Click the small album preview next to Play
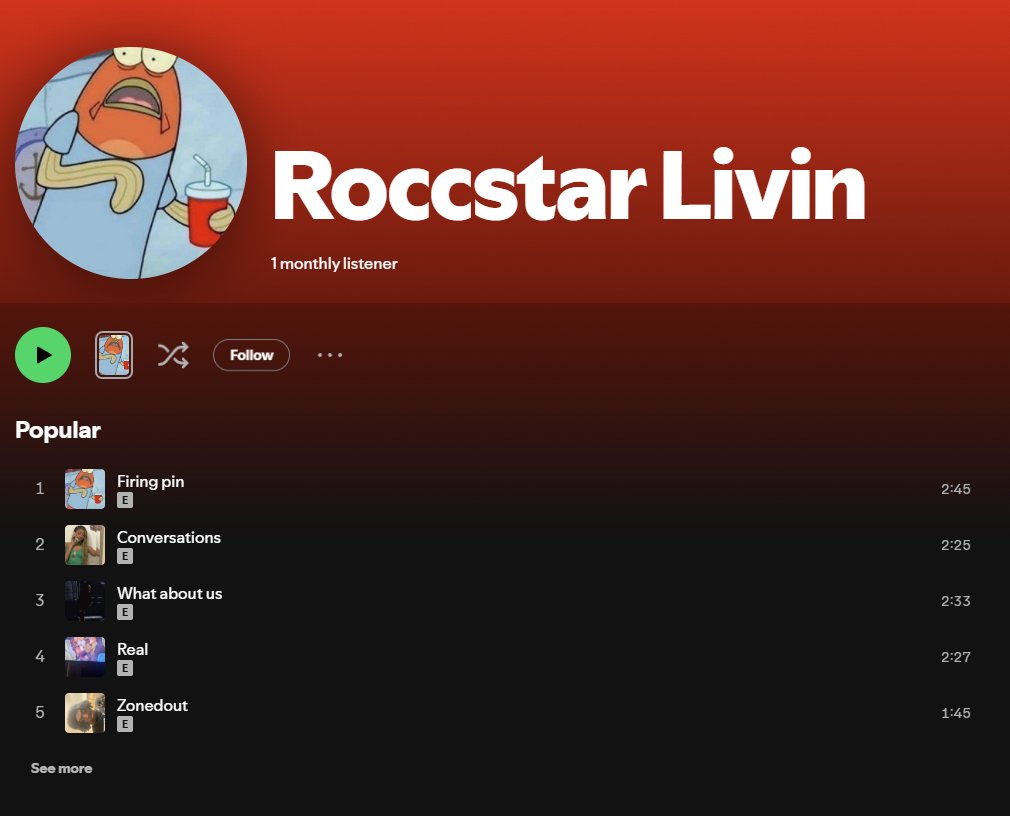This screenshot has height=816, width=1010. coord(114,355)
